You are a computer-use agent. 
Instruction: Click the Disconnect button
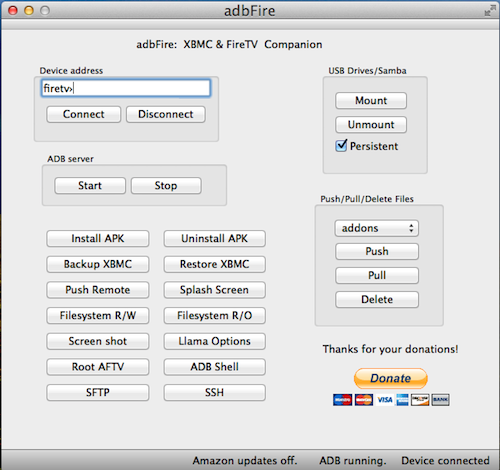pos(166,114)
